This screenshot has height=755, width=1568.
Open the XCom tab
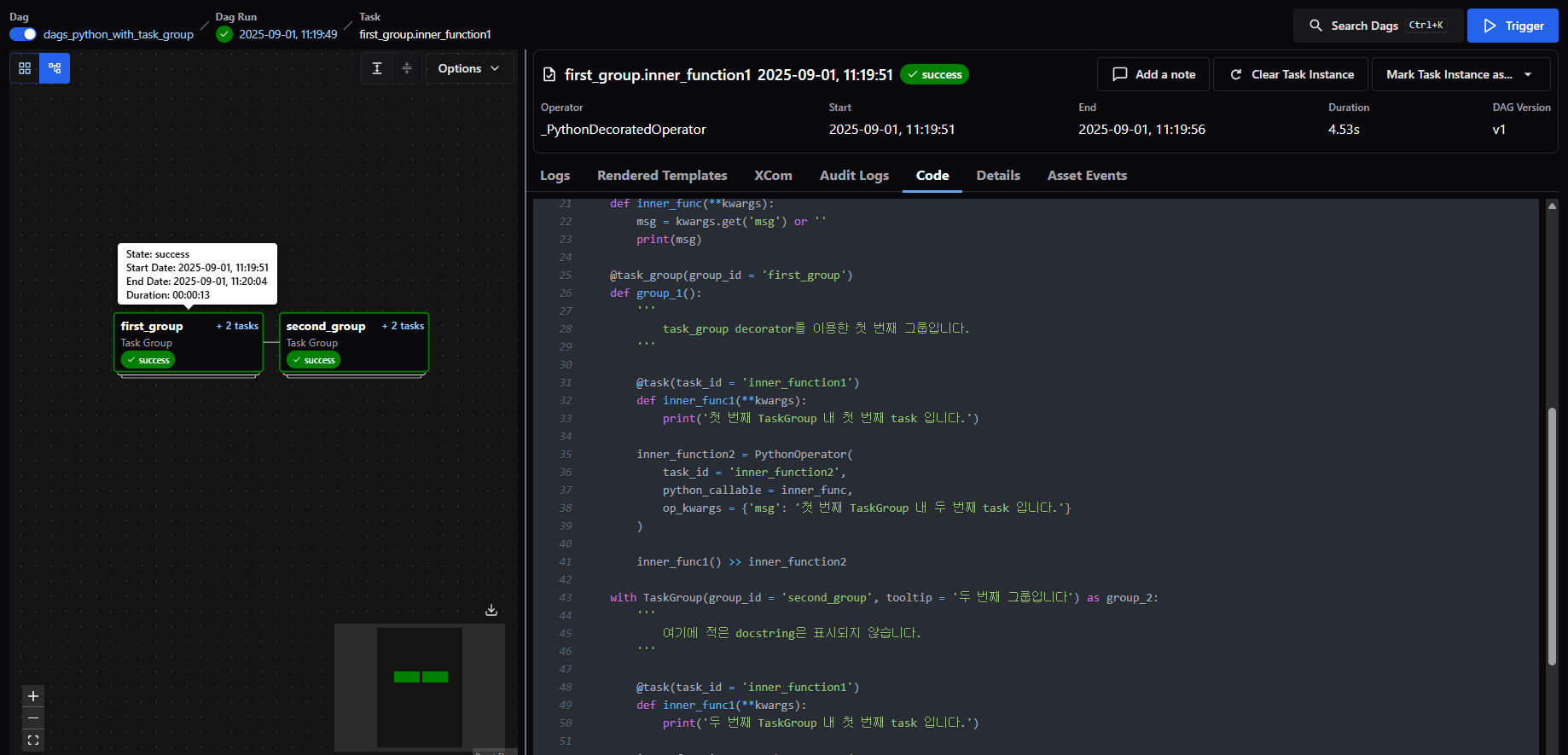point(773,176)
